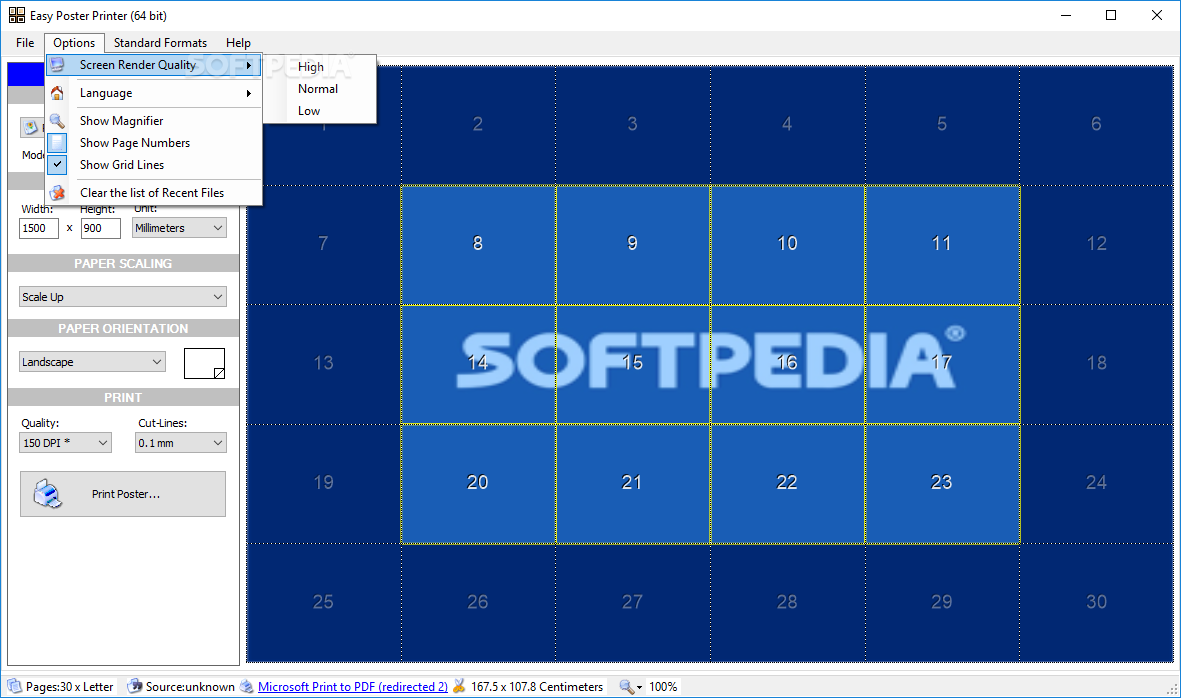
Task: Select poster page 15 in preview
Action: tap(633, 364)
